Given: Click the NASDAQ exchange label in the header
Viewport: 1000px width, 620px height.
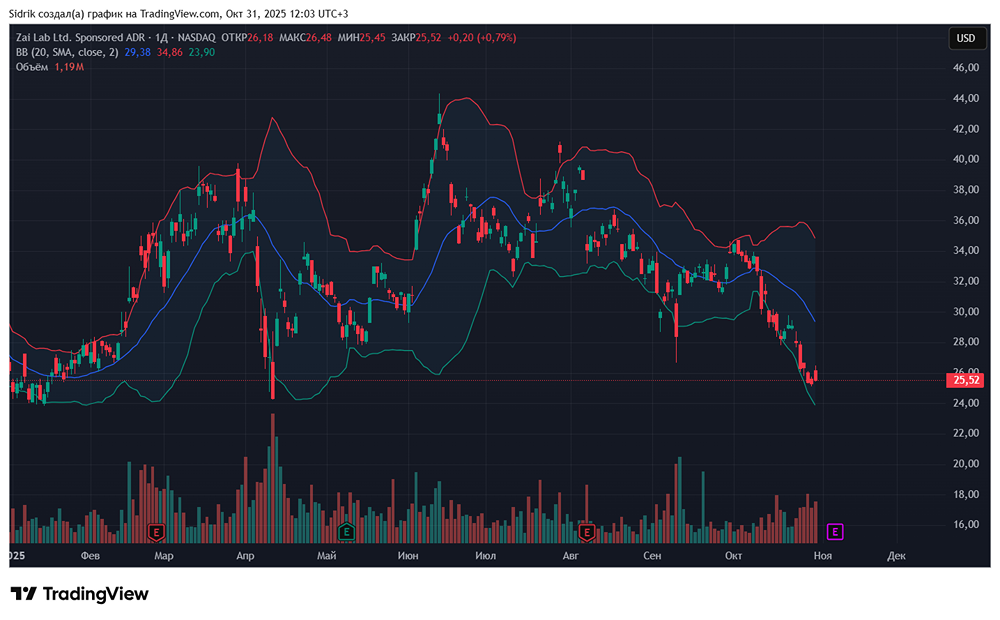Looking at the screenshot, I should tap(196, 38).
